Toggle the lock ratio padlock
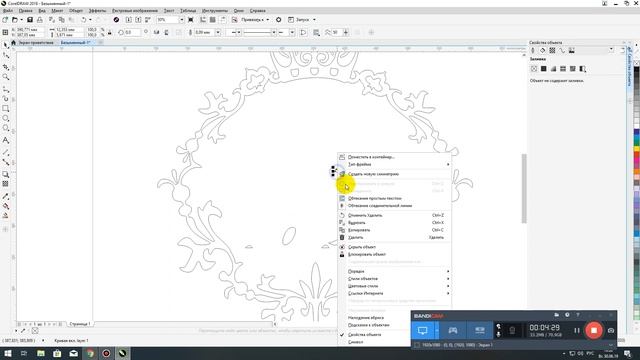The width and height of the screenshot is (640, 360). coord(109,32)
